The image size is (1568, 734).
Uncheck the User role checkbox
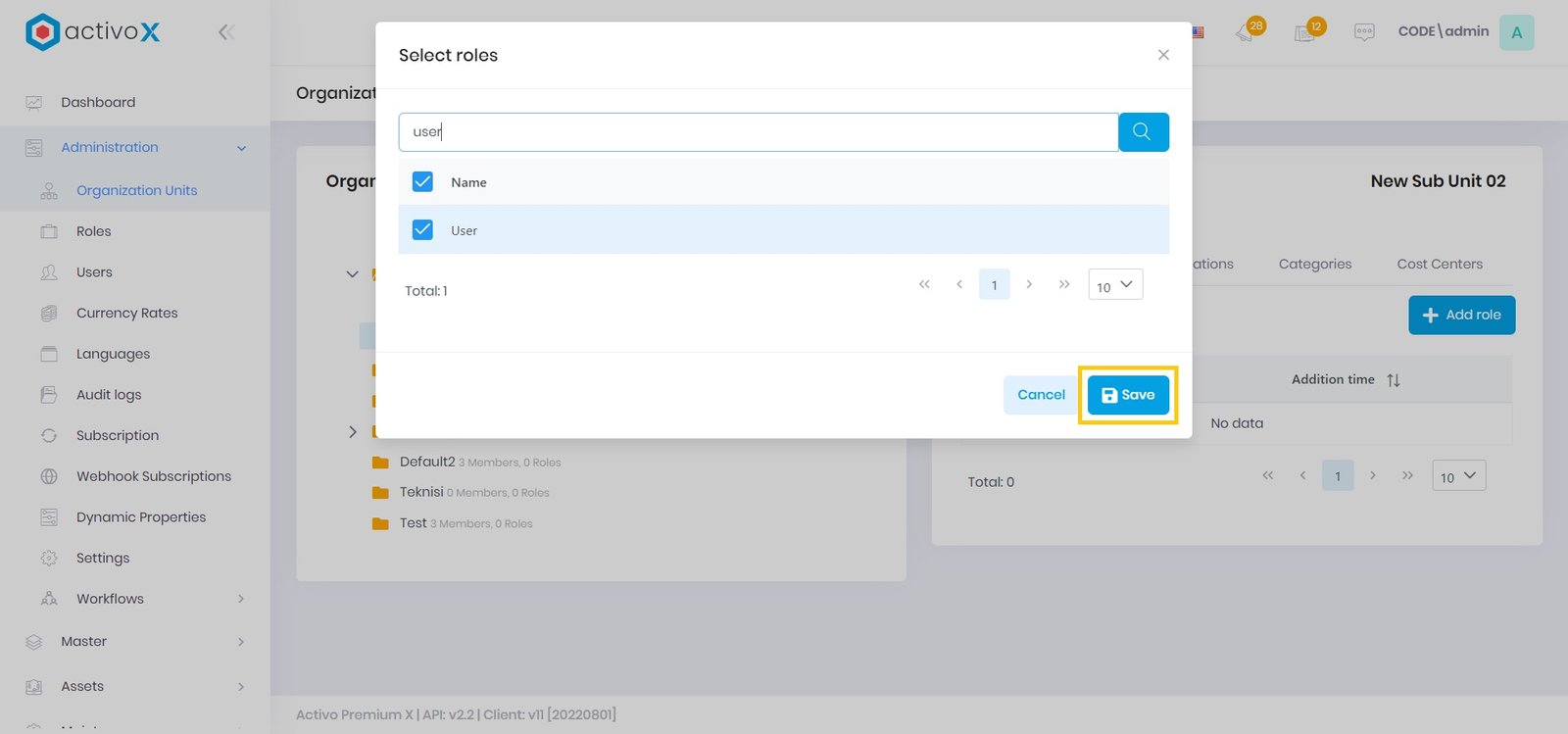(422, 230)
